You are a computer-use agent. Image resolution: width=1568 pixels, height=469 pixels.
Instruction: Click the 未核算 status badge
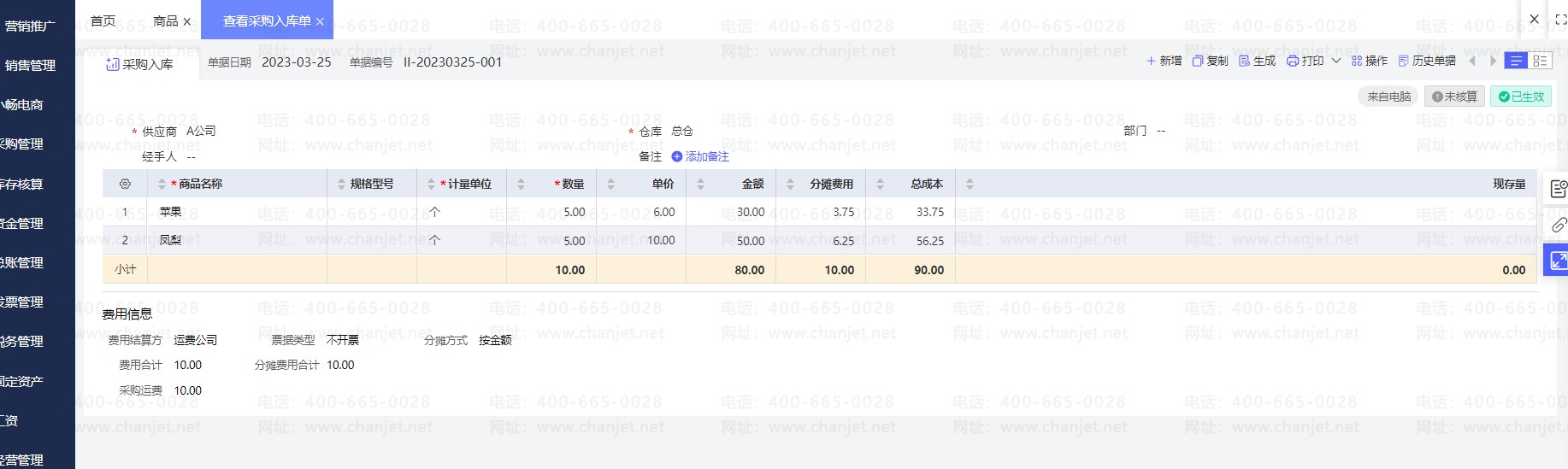(1454, 97)
